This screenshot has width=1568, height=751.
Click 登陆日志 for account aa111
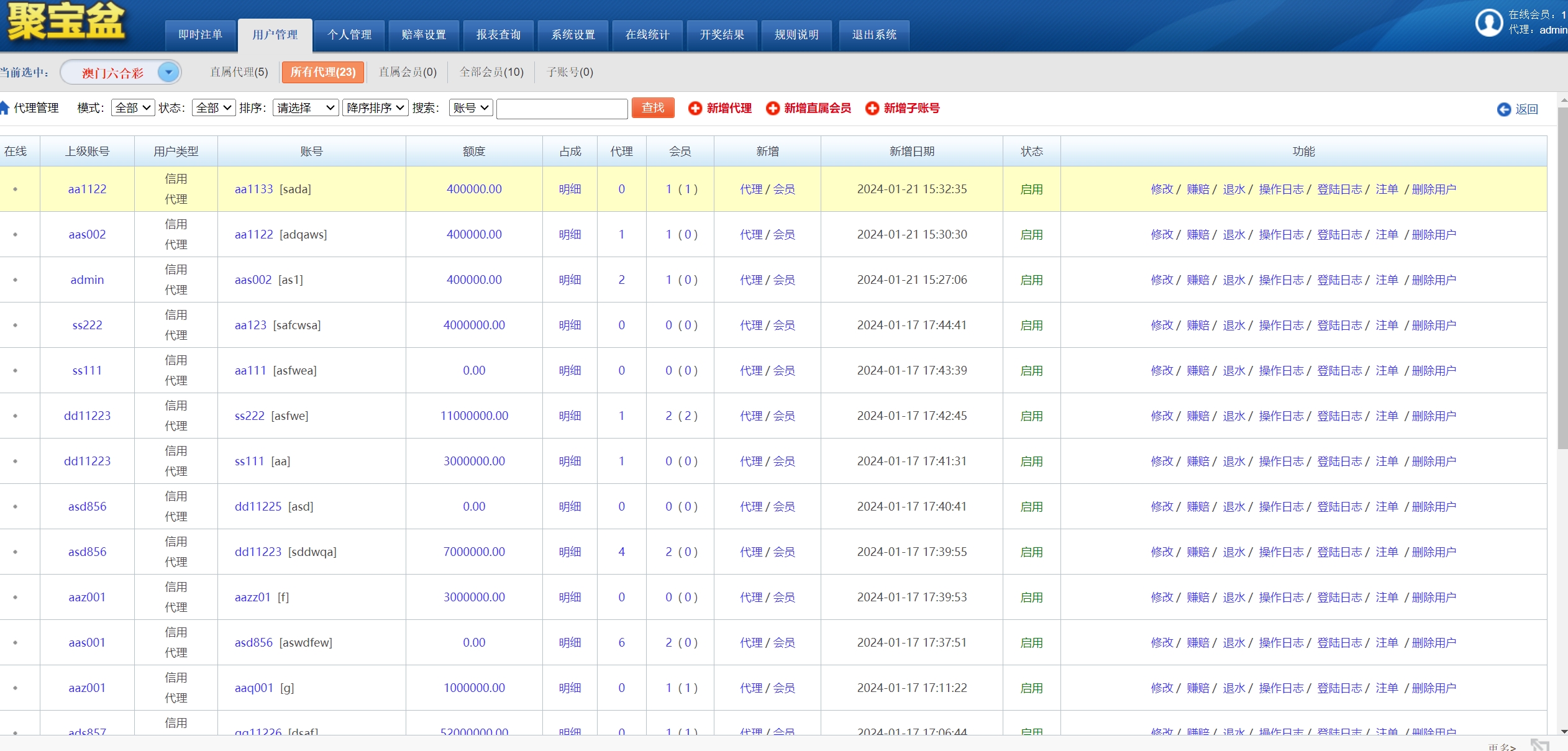1339,370
